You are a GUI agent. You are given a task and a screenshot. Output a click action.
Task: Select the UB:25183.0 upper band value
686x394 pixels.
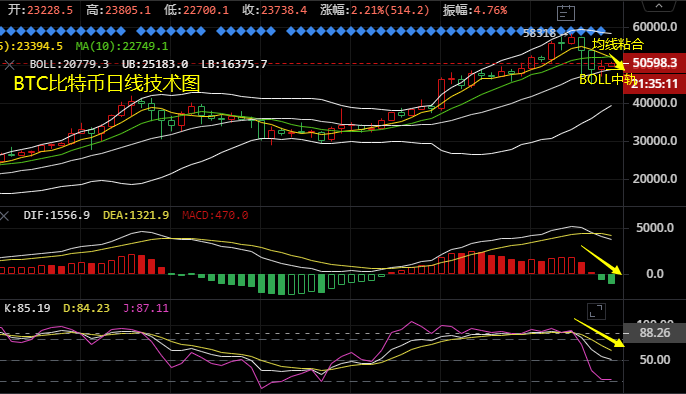pos(155,64)
